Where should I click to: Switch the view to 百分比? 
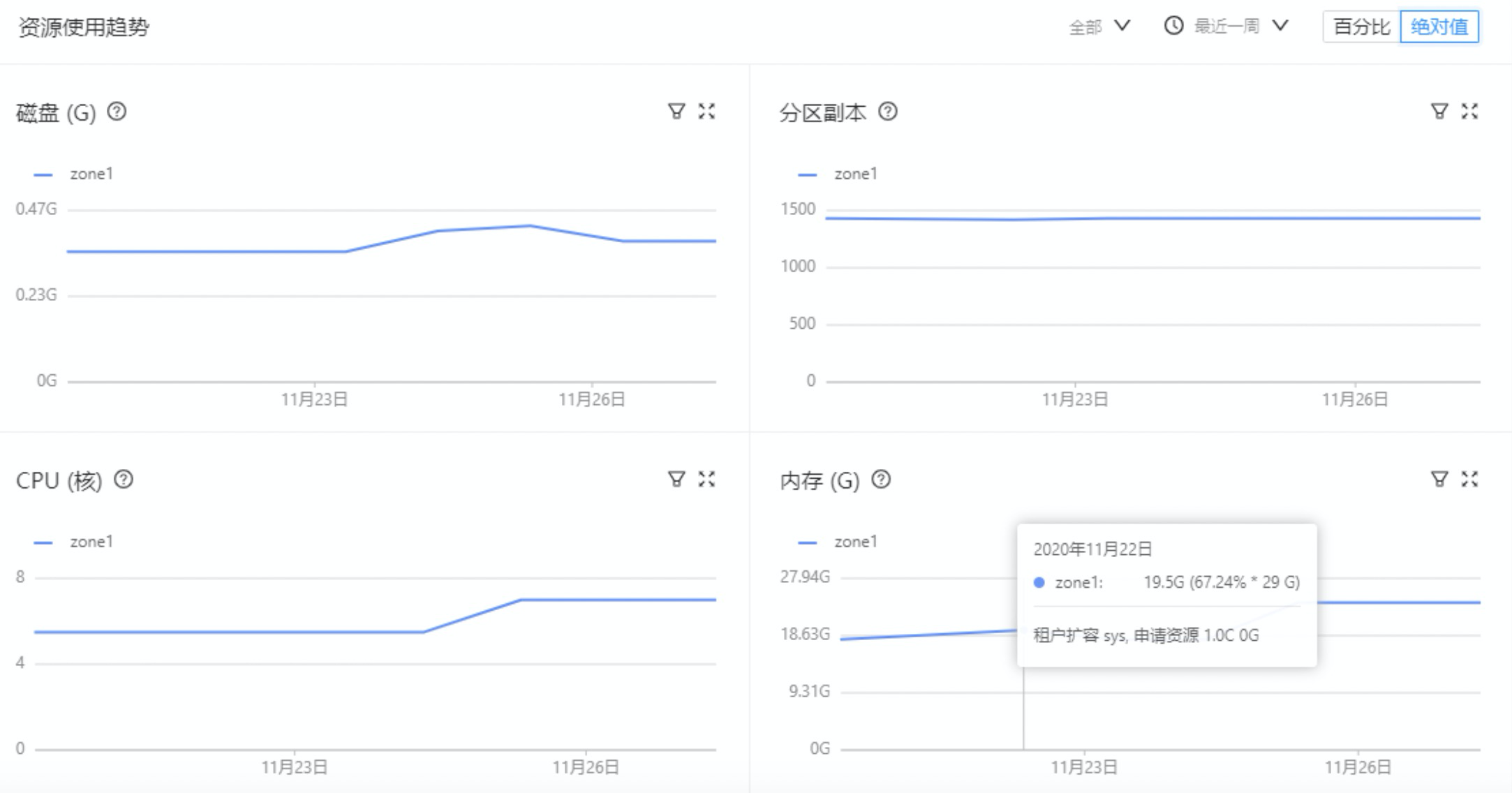1361,27
